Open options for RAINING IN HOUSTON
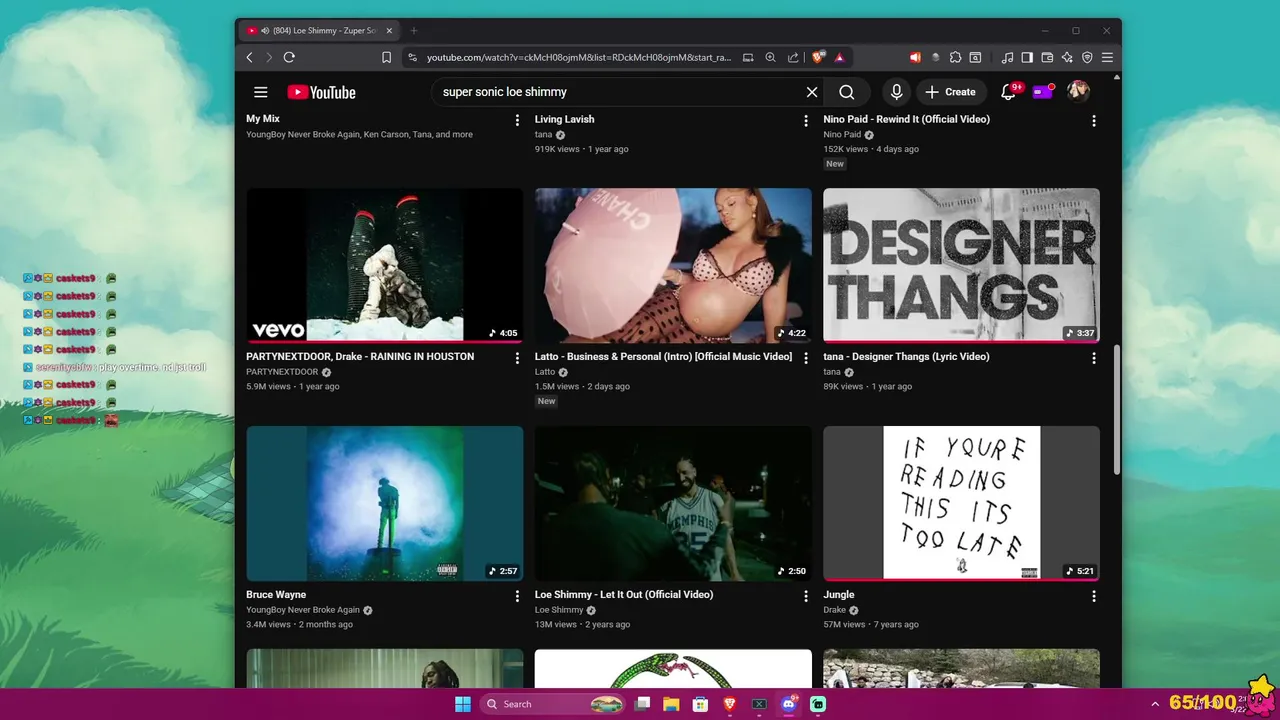1280x720 pixels. pos(517,358)
